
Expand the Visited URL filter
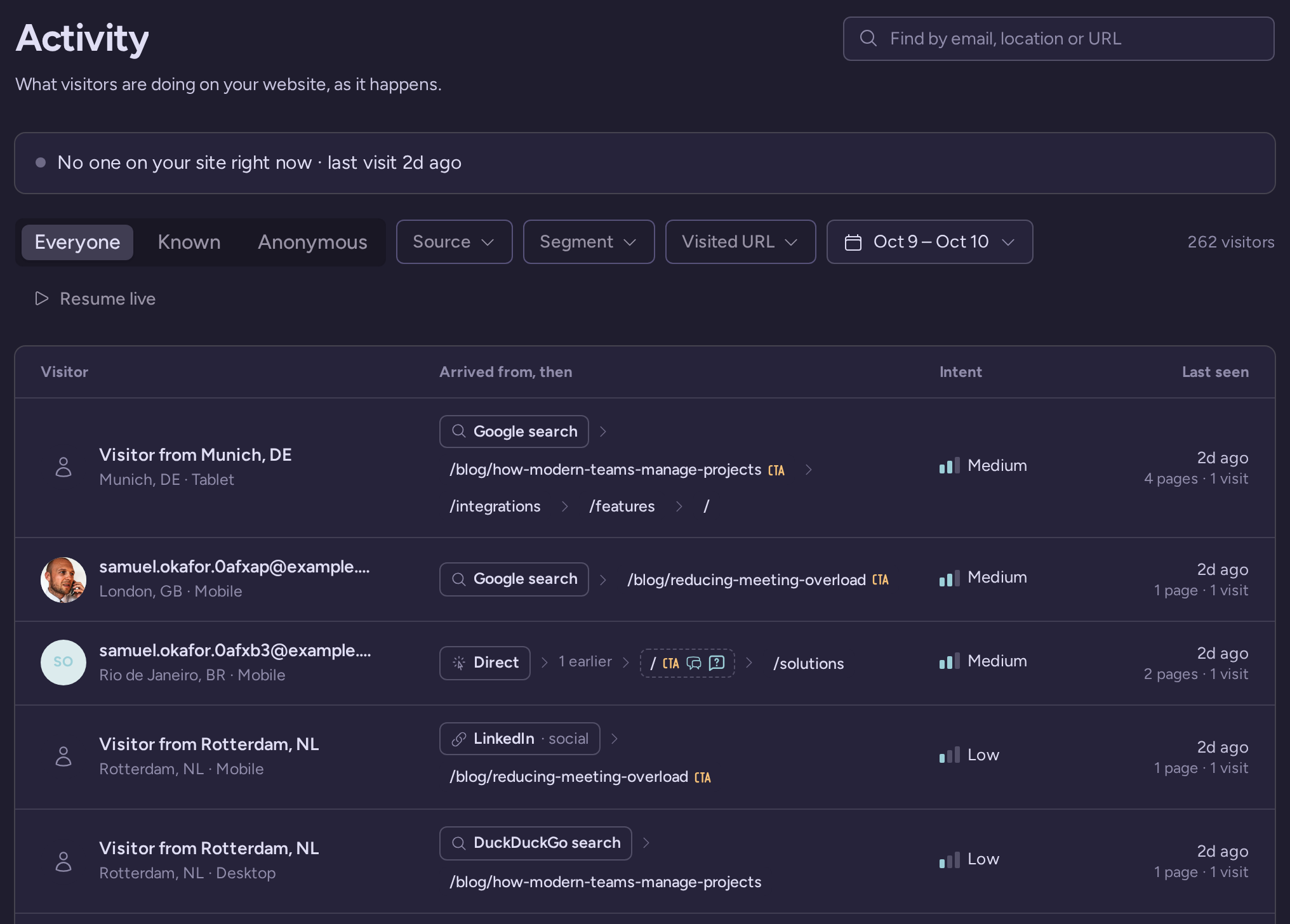(740, 242)
